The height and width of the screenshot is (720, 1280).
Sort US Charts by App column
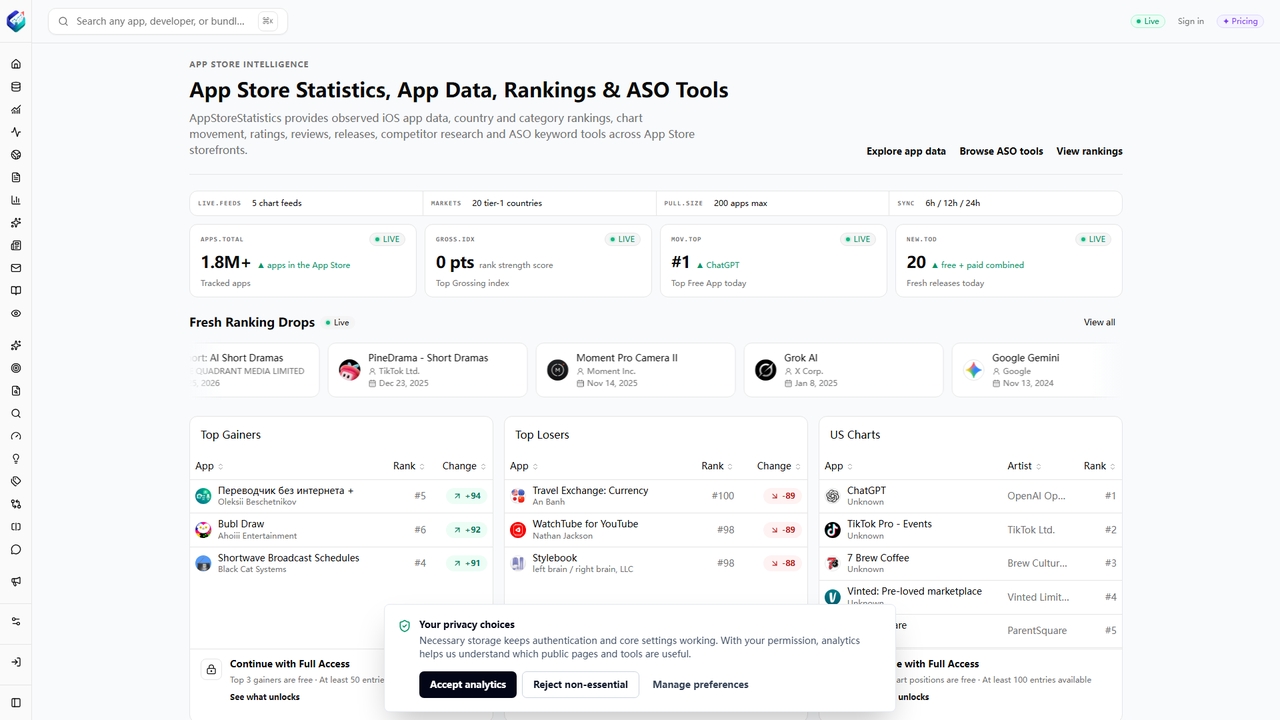(x=838, y=466)
